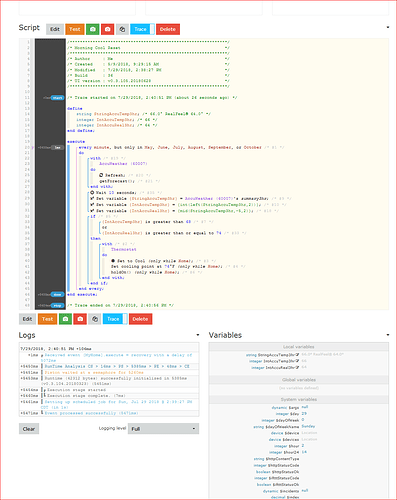This screenshot has width=397, height=500.
Task: Open the Logging level dropdown showing Full
Action: (x=163, y=429)
